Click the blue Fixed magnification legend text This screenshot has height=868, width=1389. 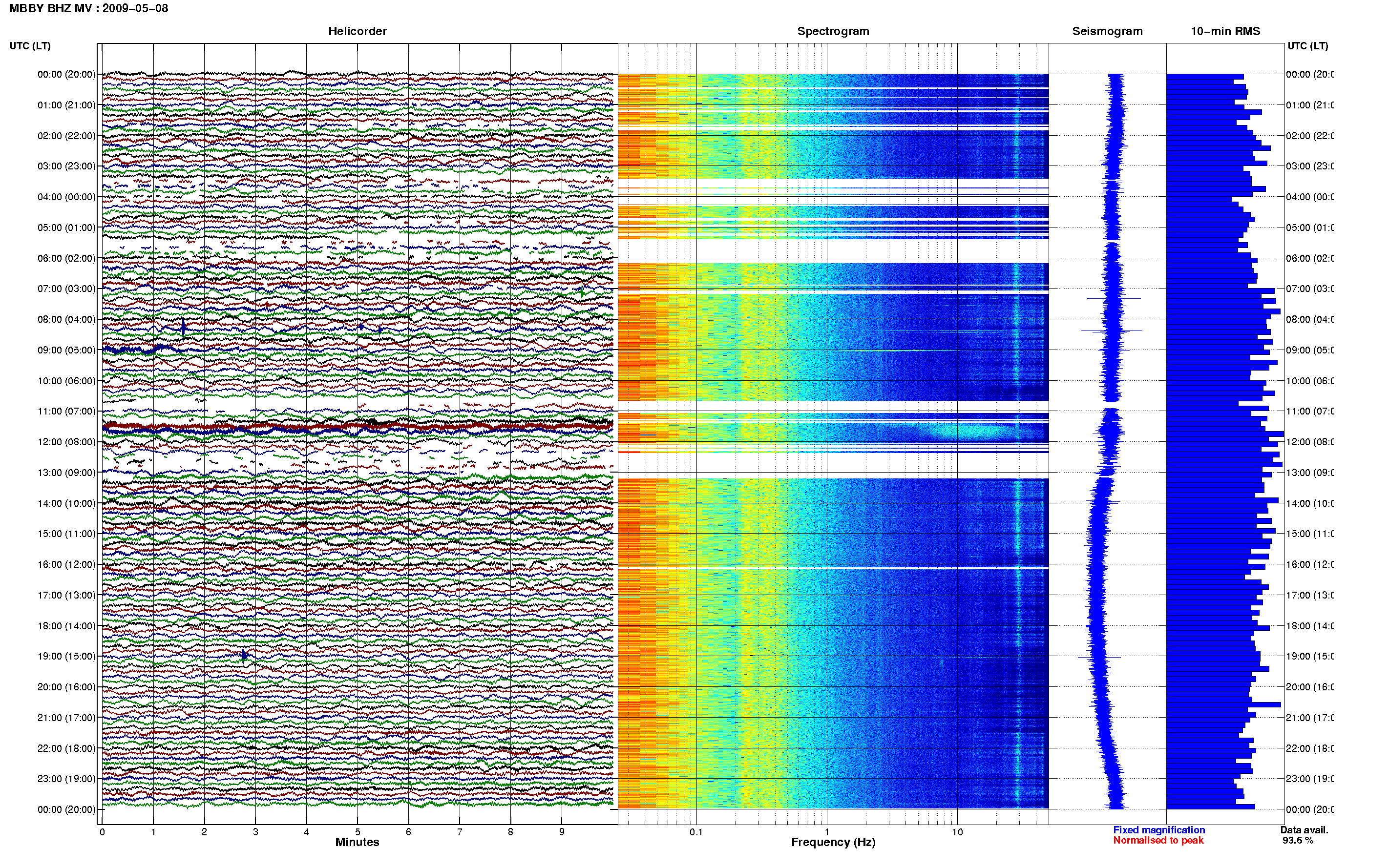coord(1159,829)
